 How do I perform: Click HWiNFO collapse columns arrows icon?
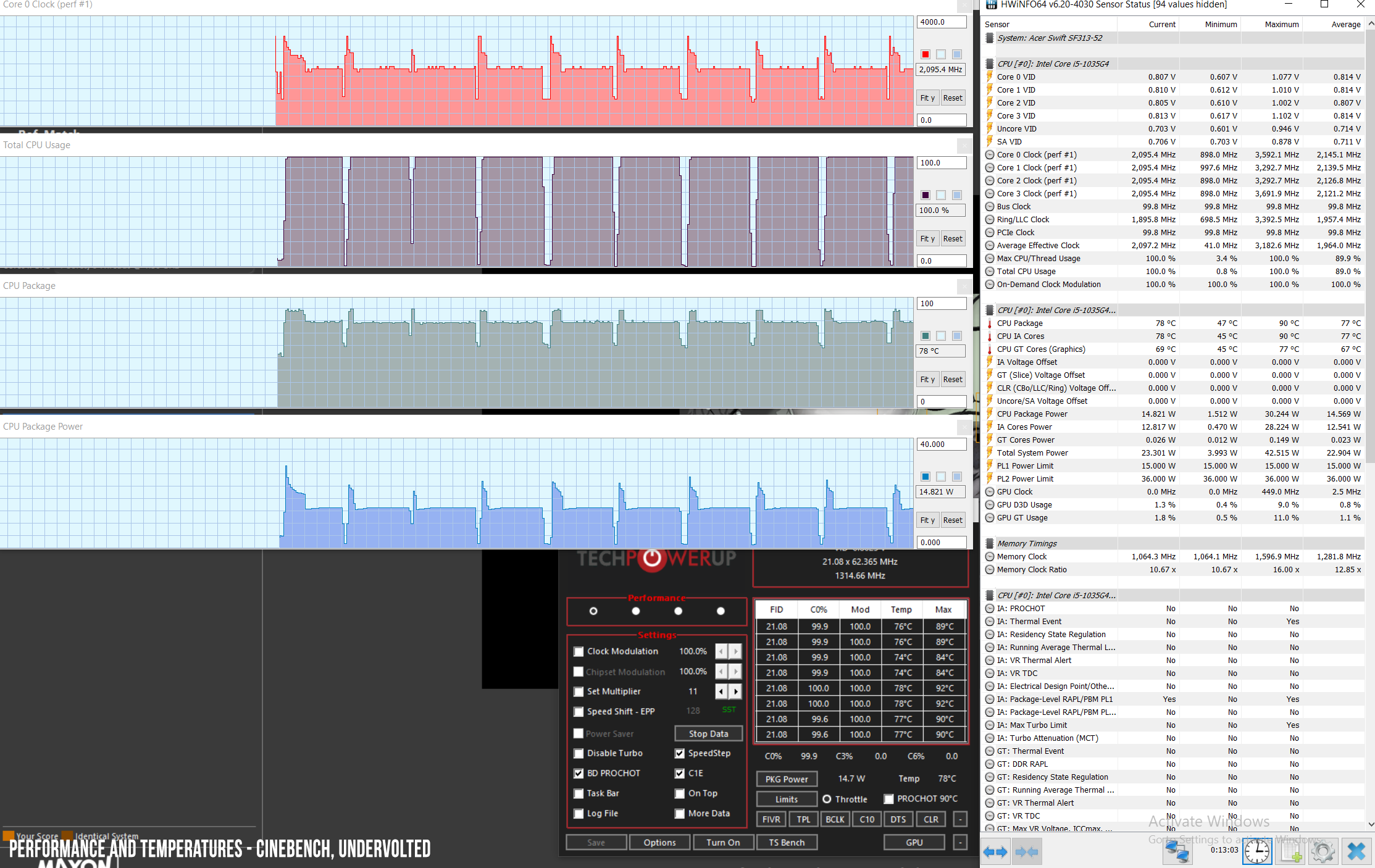pos(1027,853)
